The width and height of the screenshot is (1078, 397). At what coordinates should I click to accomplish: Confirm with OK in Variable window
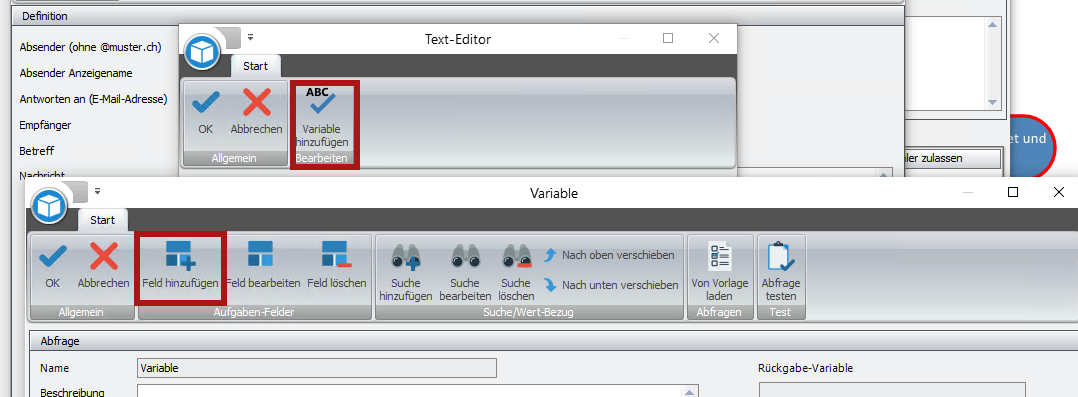53,266
